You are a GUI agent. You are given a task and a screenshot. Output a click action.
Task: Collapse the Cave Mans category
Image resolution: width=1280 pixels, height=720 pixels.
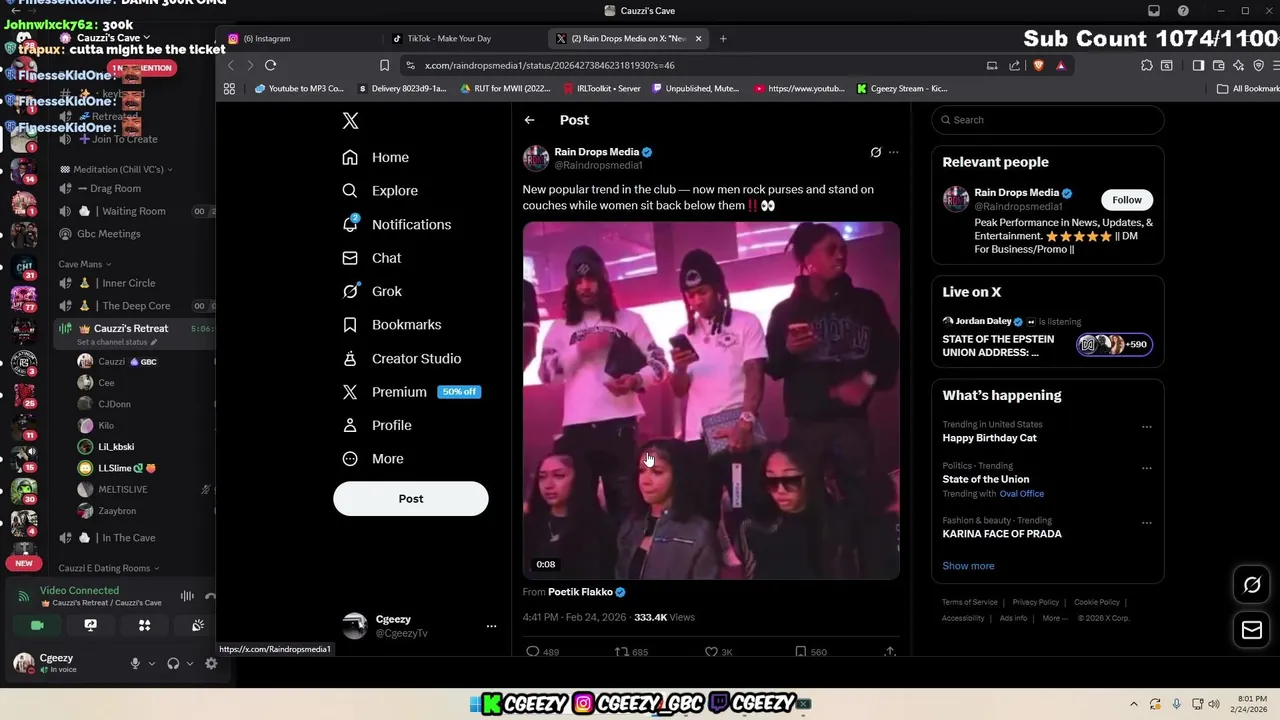pyautogui.click(x=86, y=264)
